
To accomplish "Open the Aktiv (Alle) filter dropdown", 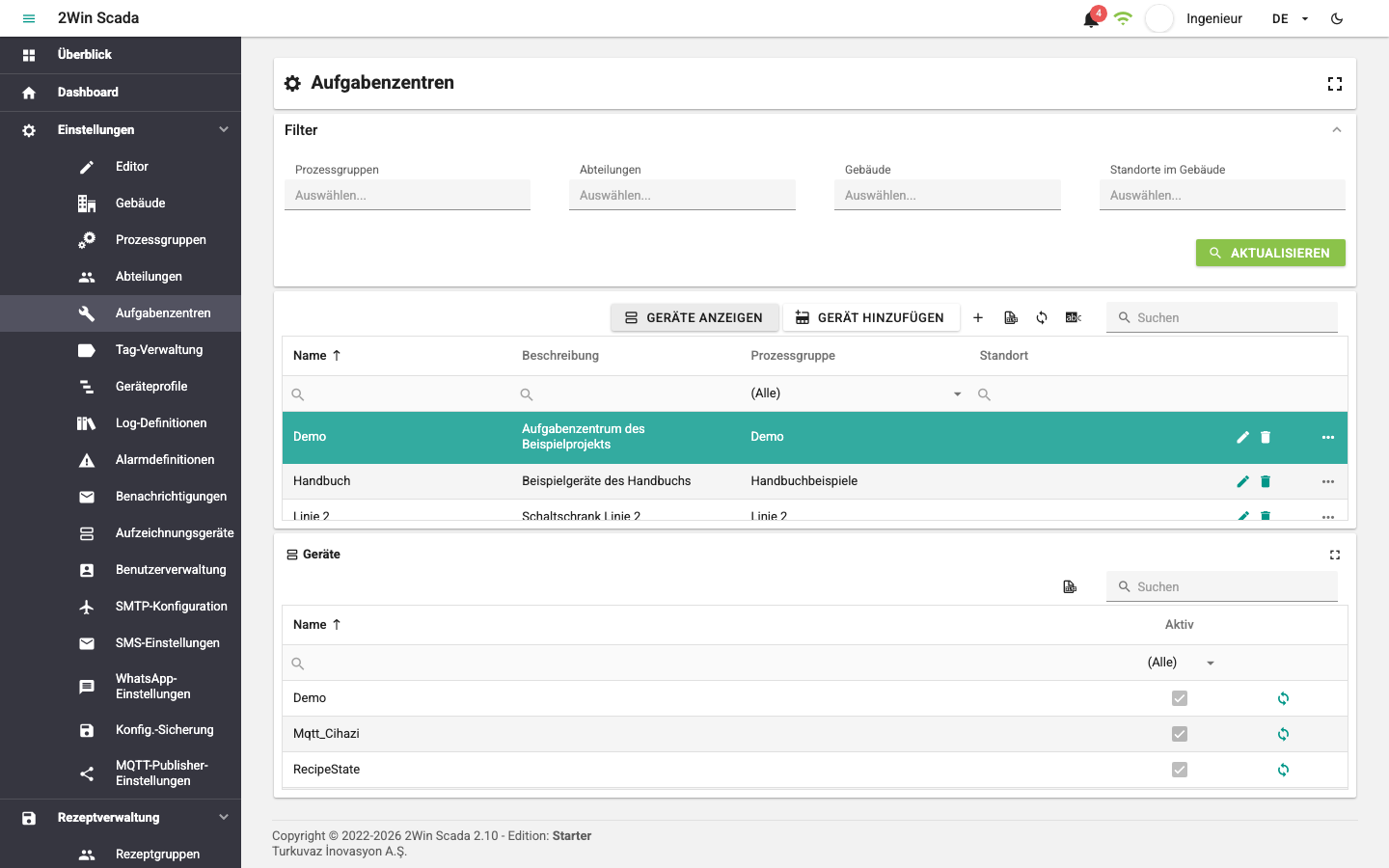I will 1180,663.
